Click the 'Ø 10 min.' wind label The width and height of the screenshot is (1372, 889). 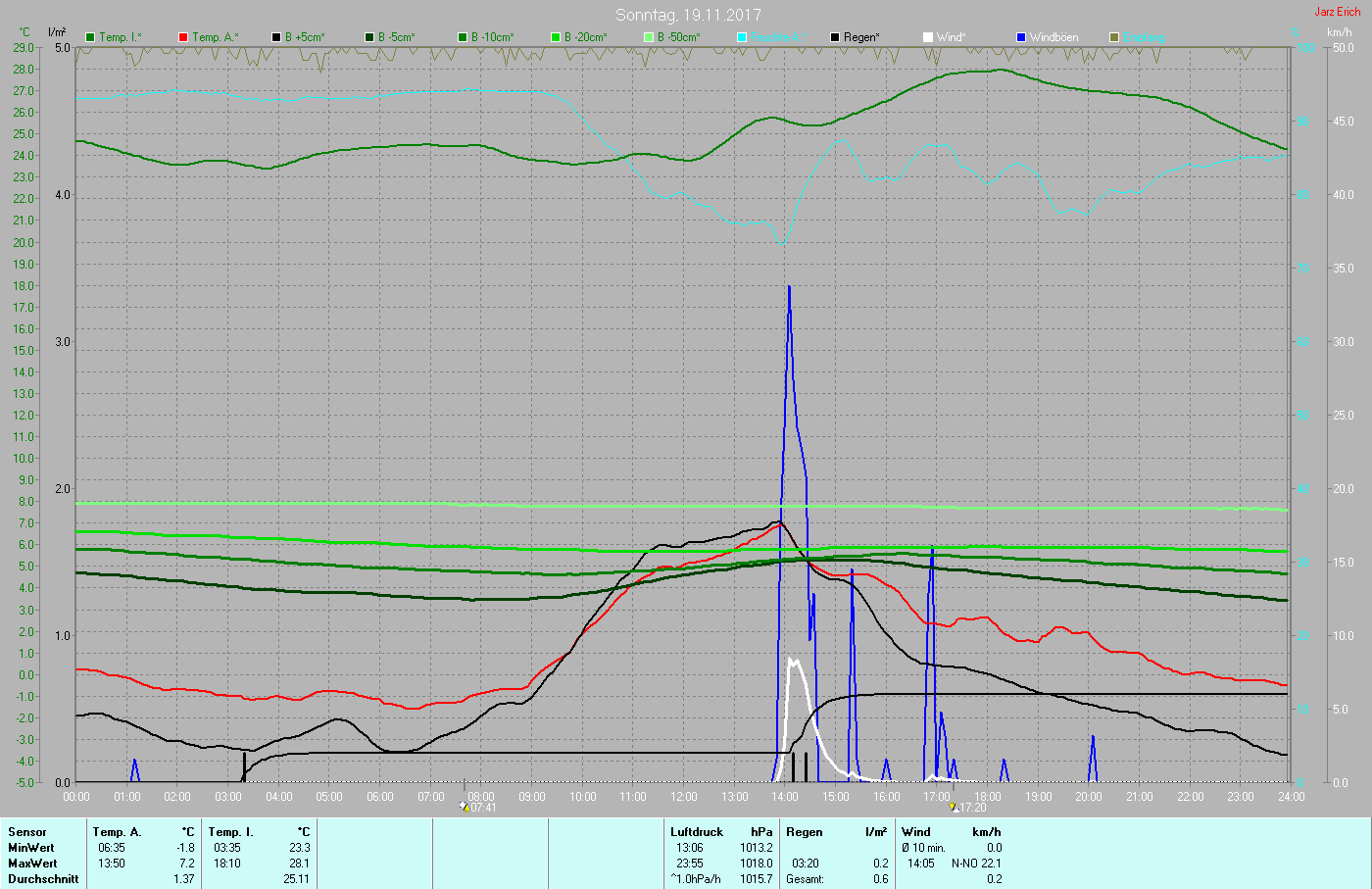(923, 848)
